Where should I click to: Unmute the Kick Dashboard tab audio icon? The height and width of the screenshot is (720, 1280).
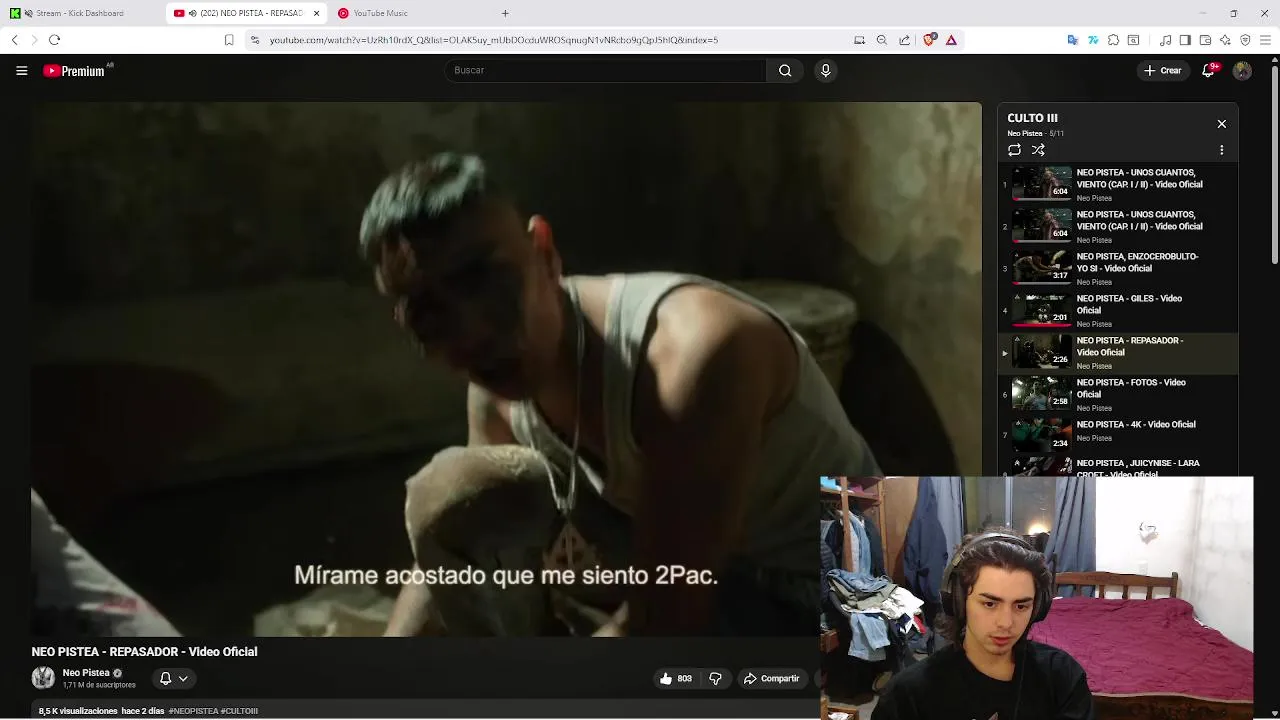pyautogui.click(x=28, y=13)
